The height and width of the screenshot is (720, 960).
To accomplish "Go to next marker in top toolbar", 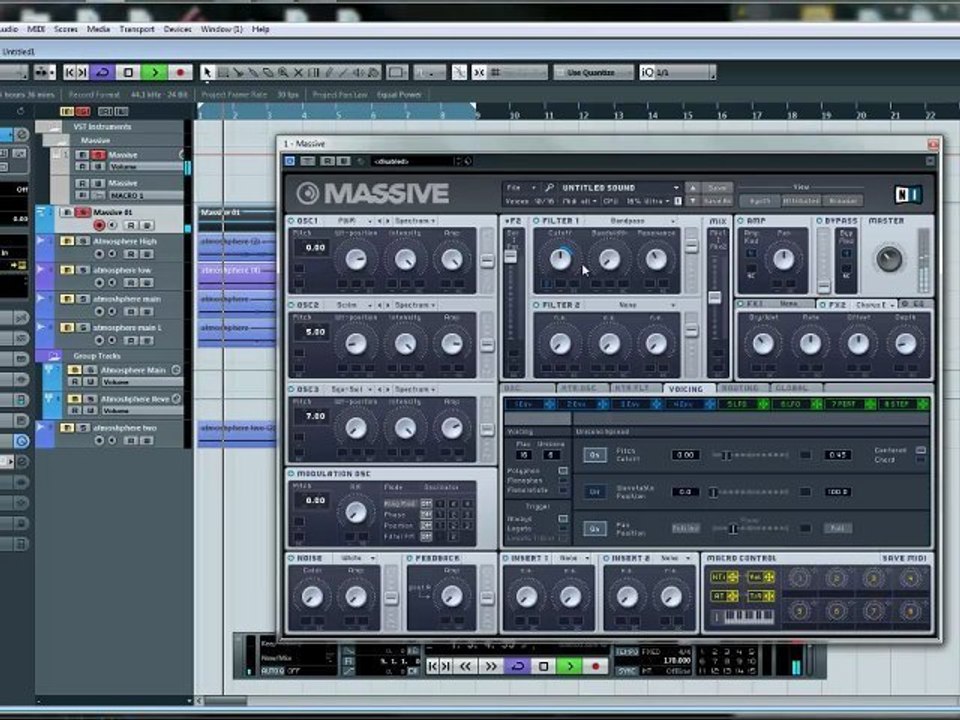I will pyautogui.click(x=83, y=72).
